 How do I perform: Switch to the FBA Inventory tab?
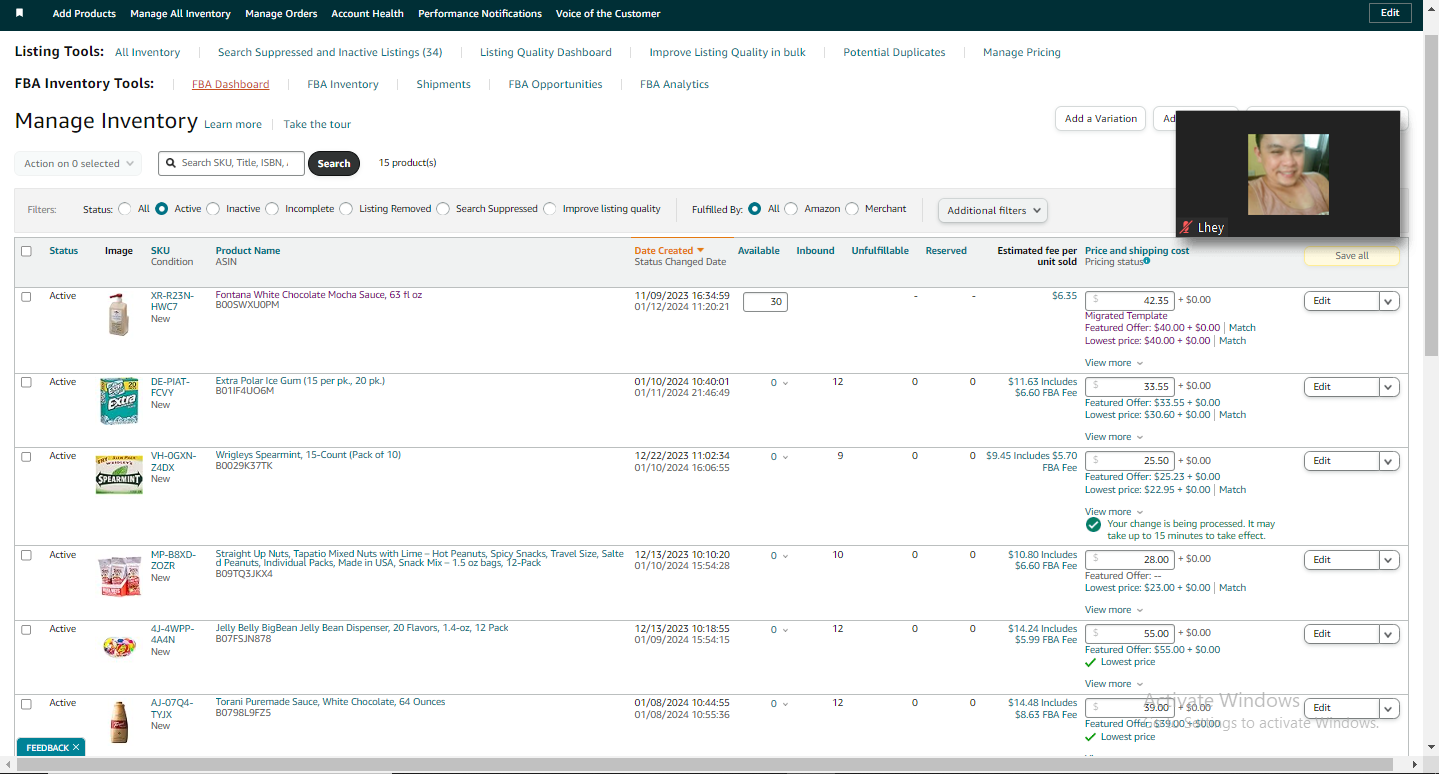coord(343,85)
